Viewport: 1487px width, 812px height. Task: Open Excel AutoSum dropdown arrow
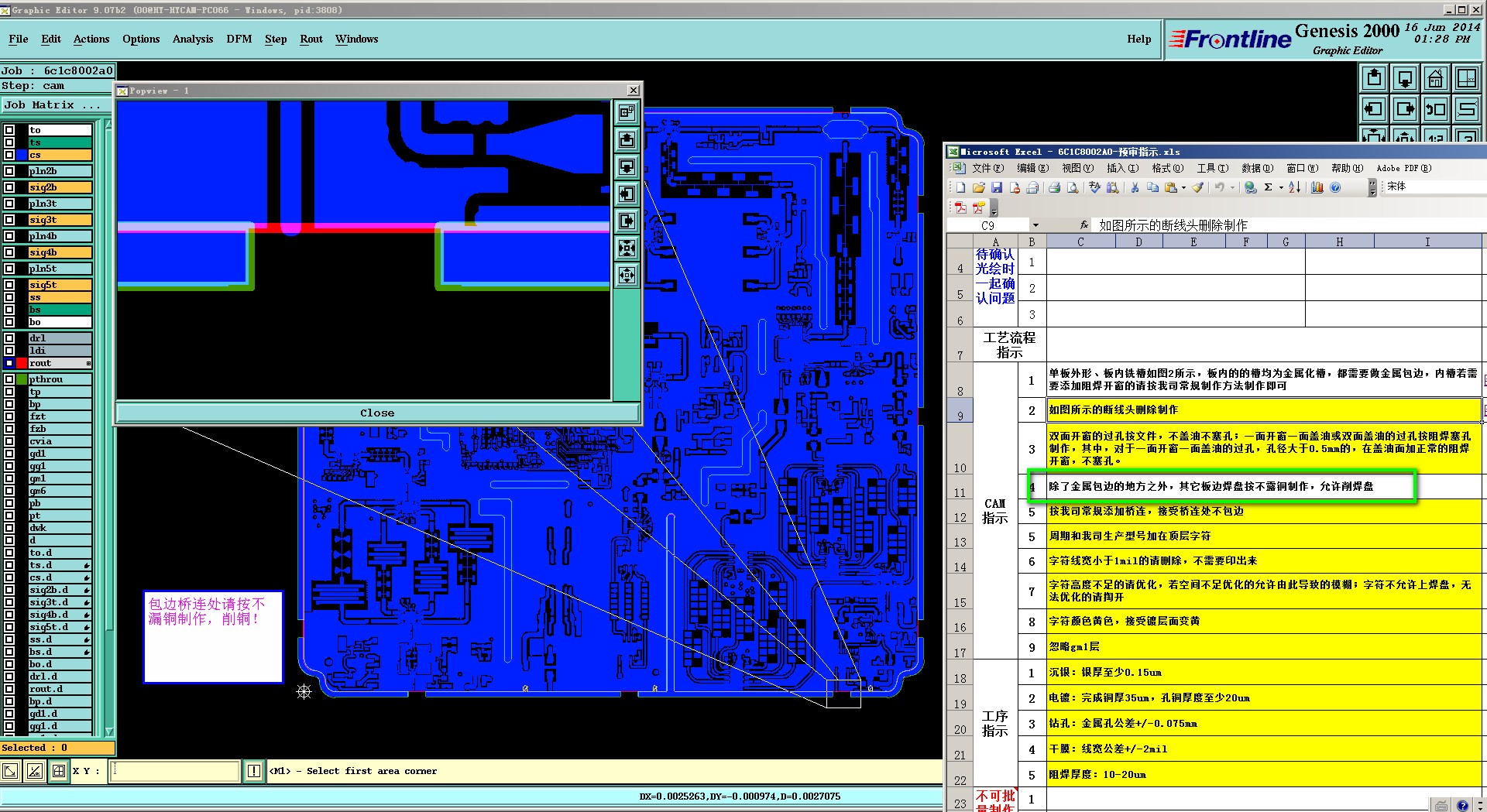click(1281, 187)
